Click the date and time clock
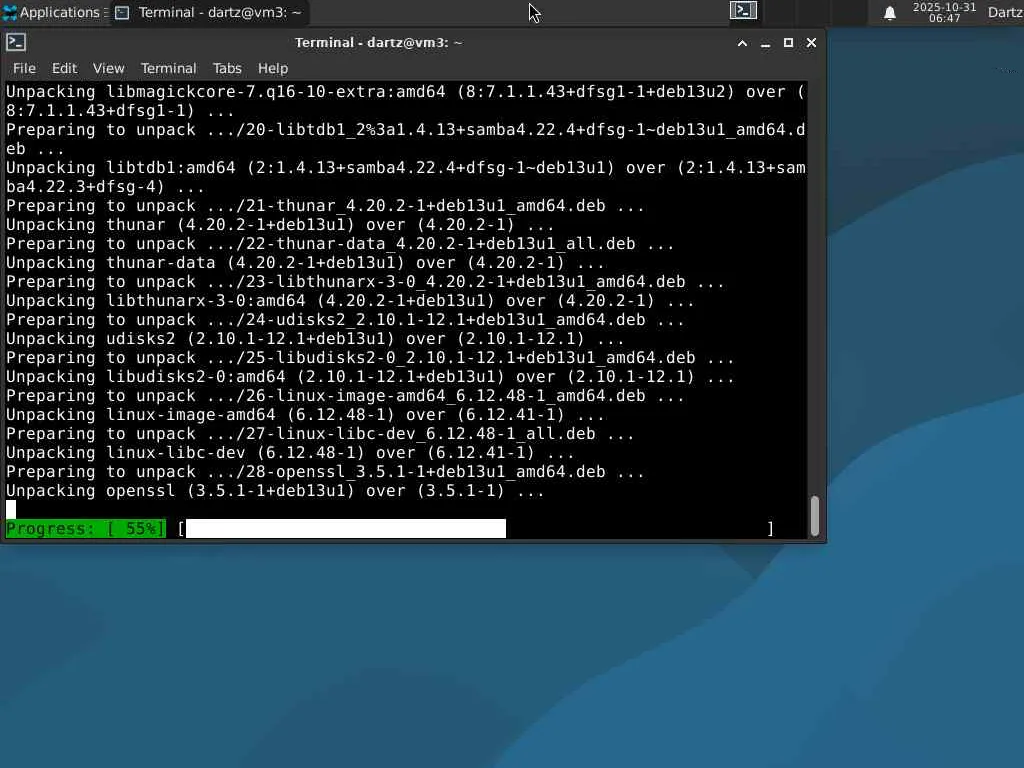The height and width of the screenshot is (768, 1024). click(x=944, y=12)
